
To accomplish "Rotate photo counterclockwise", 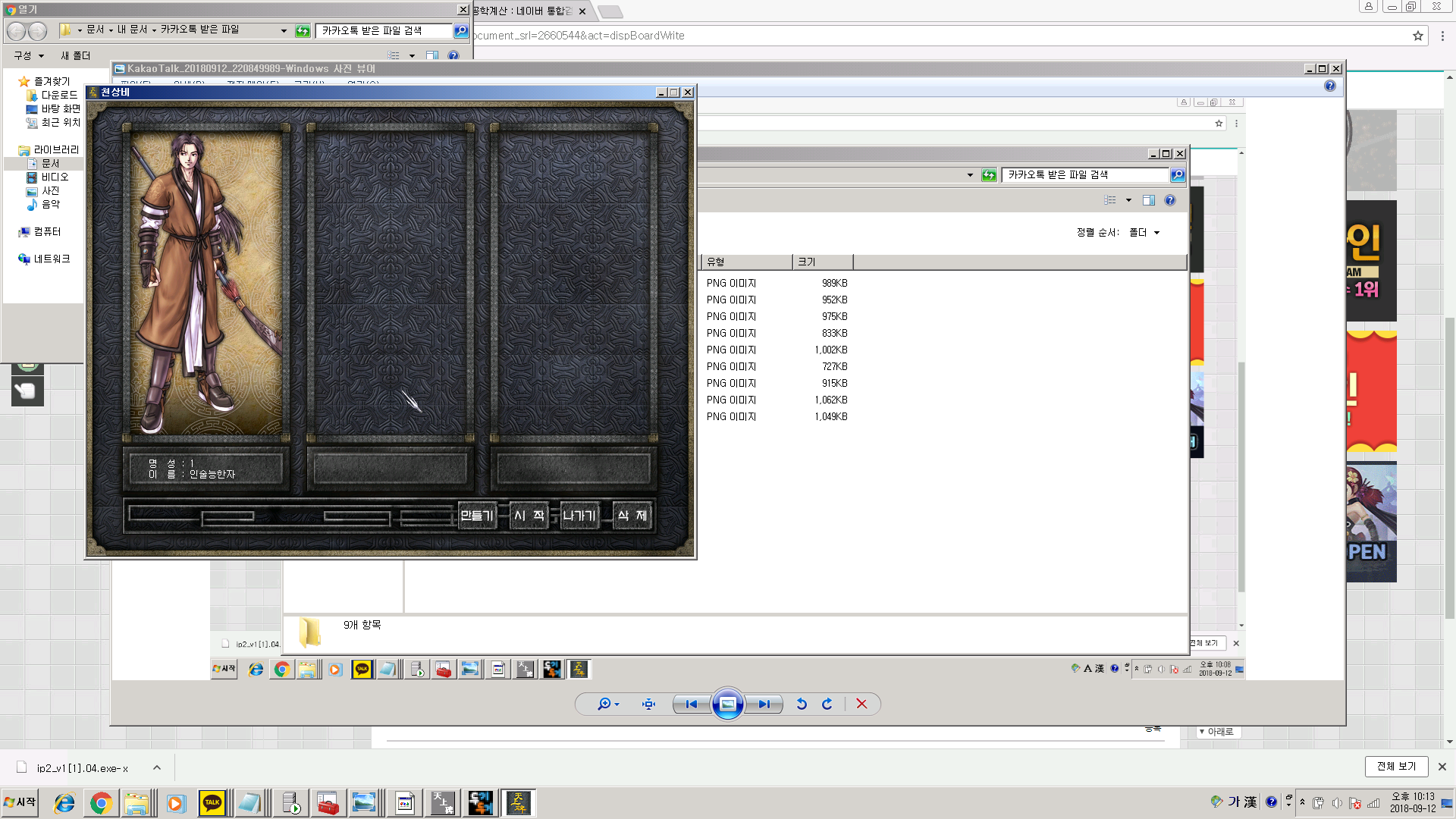I will 802,704.
